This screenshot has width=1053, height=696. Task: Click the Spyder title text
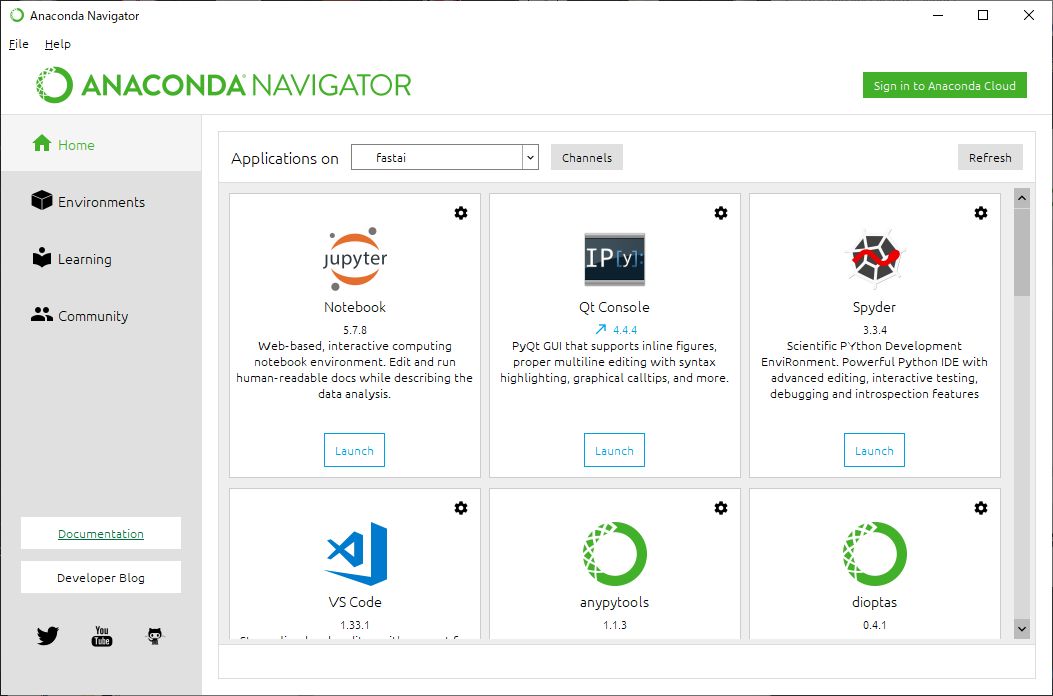(874, 307)
